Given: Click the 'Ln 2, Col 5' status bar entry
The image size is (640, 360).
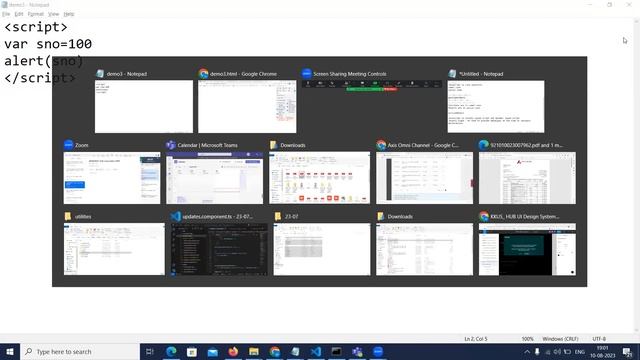Looking at the screenshot, I should click(476, 339).
